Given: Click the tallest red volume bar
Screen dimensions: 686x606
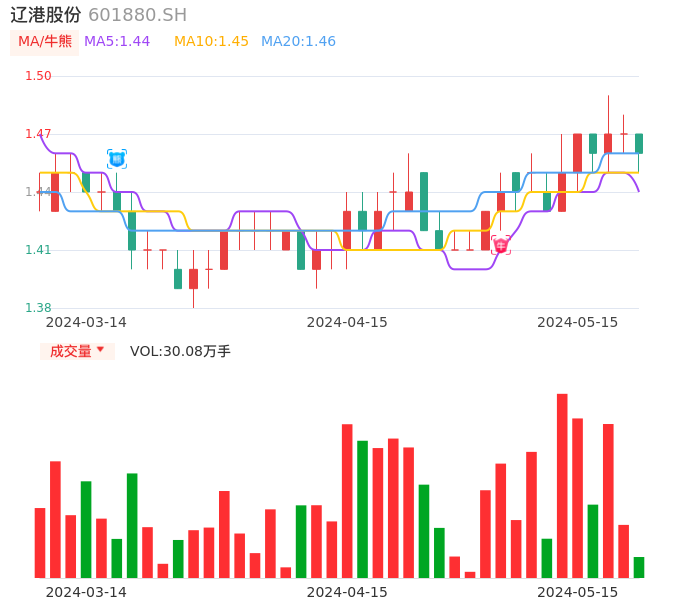Looking at the screenshot, I should [x=562, y=486].
